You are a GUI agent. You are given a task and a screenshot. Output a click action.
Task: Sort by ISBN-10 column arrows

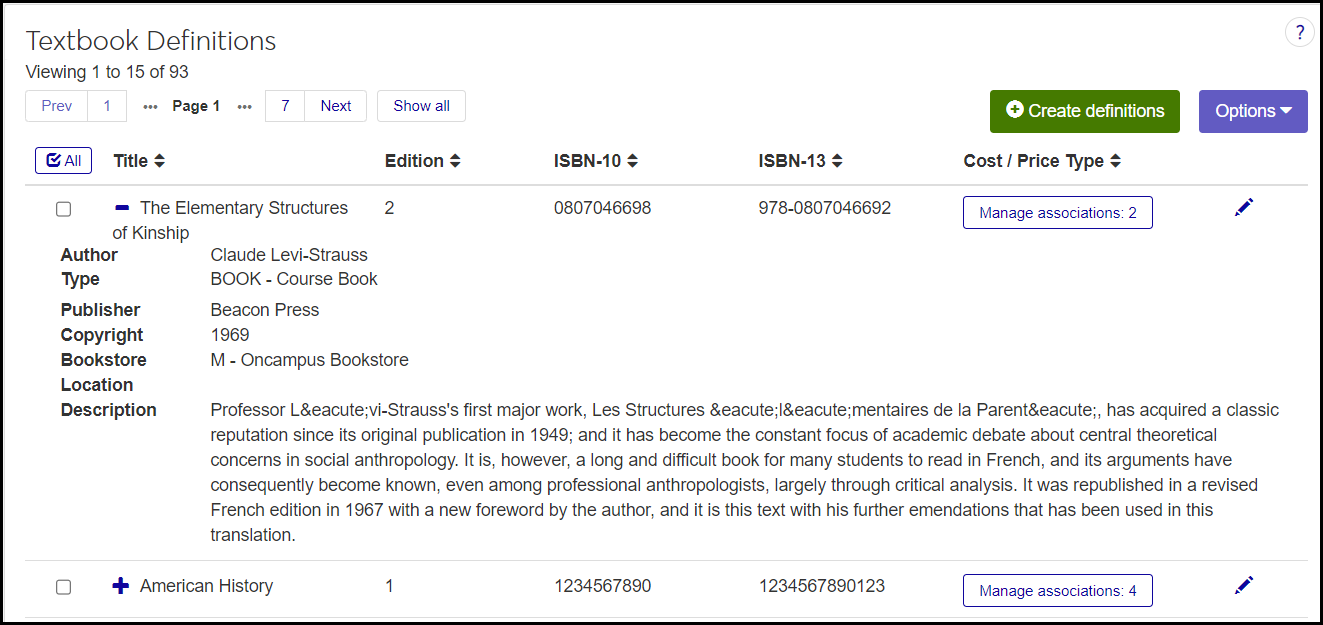[x=632, y=161]
